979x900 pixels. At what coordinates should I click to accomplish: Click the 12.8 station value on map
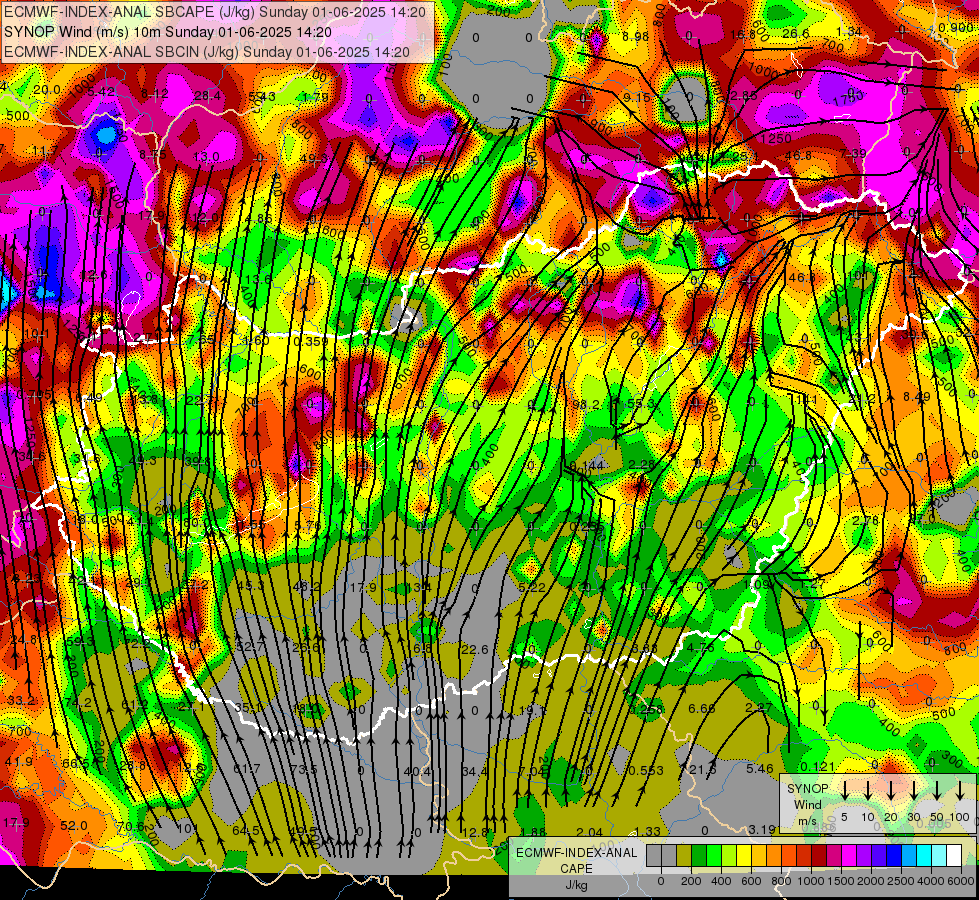(x=476, y=832)
